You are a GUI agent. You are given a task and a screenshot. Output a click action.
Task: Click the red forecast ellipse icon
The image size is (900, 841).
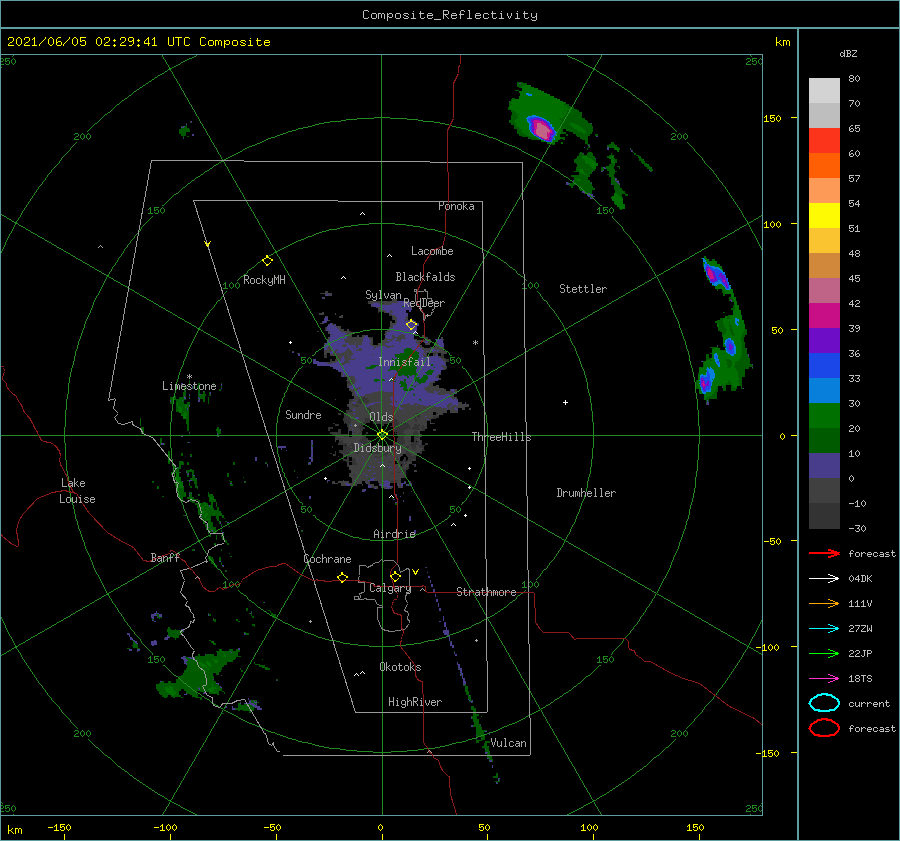click(824, 728)
